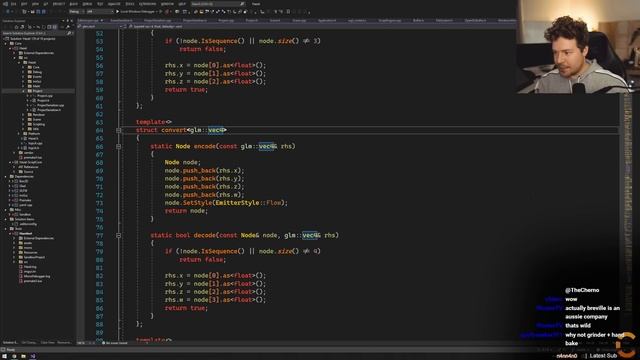Collapse the Dependencies solution folder

pos(7,176)
